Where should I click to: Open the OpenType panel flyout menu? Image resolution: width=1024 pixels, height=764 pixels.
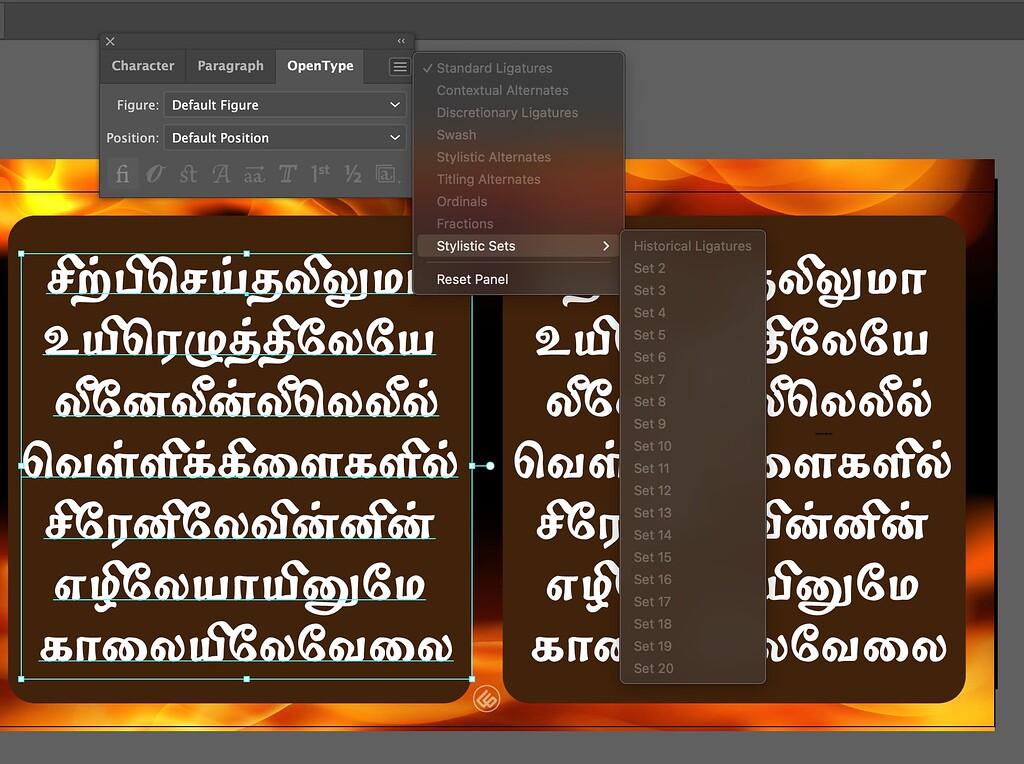tap(398, 66)
